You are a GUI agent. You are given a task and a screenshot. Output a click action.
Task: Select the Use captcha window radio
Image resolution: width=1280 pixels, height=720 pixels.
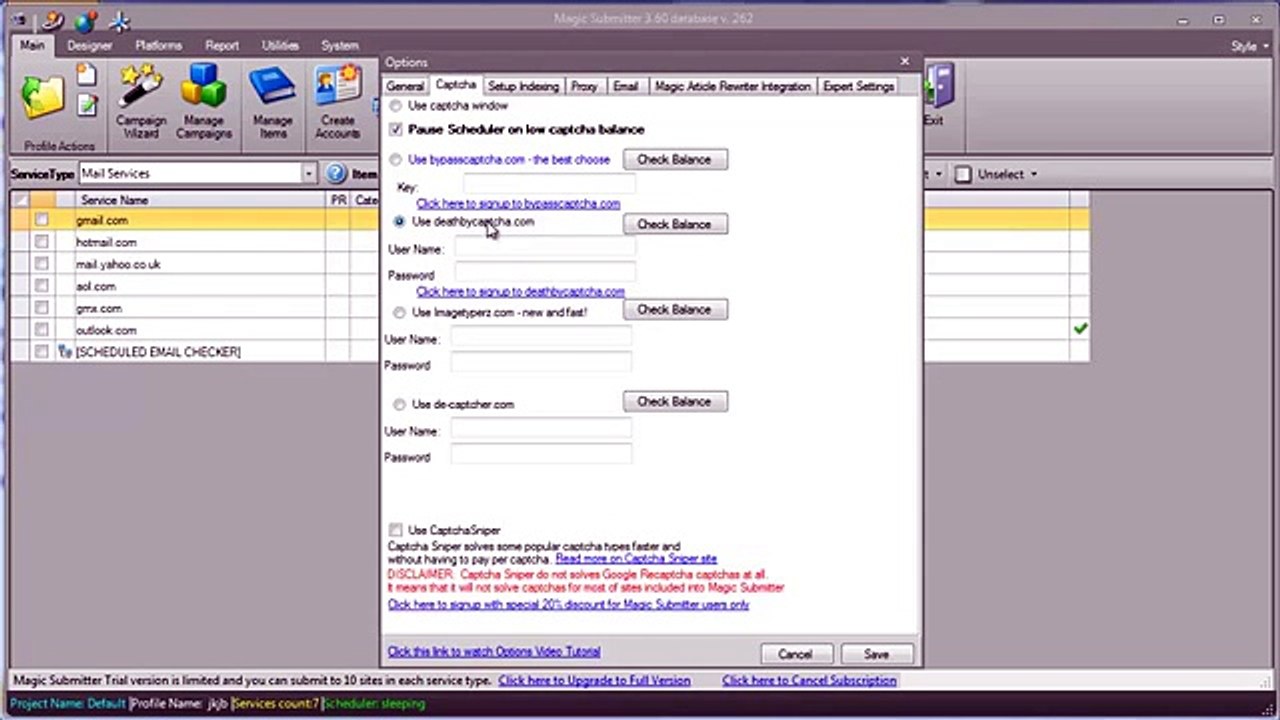coord(397,106)
